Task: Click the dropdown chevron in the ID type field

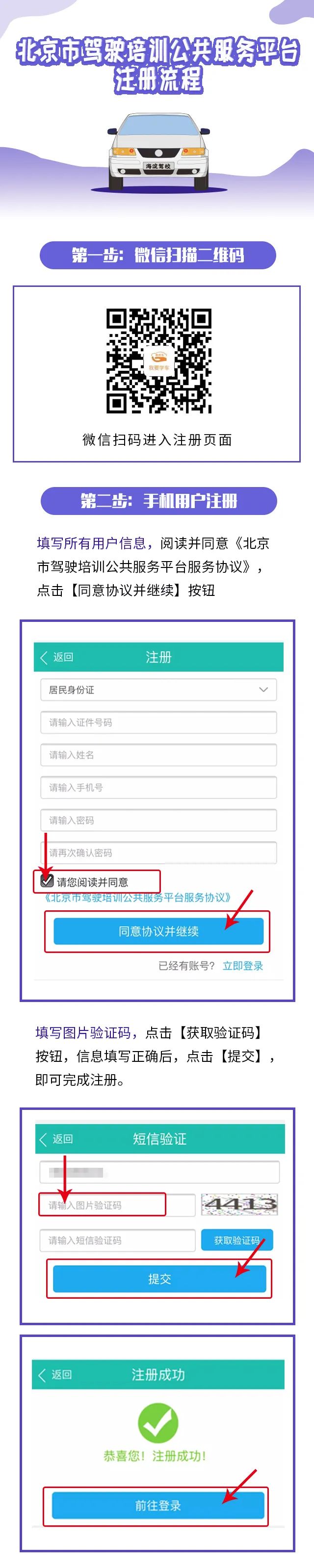Action: tap(263, 690)
